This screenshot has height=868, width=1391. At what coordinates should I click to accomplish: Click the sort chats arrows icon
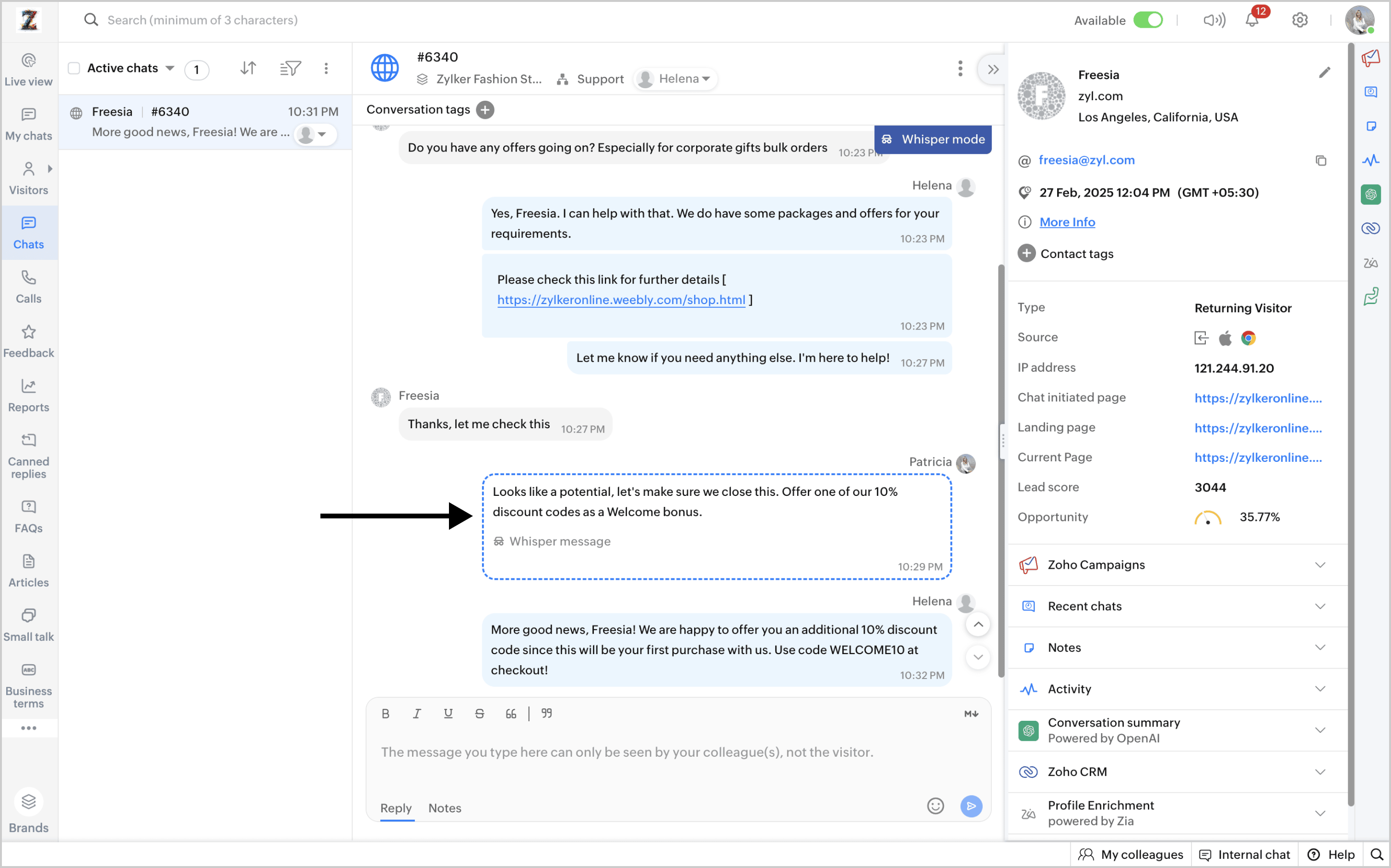pos(248,68)
